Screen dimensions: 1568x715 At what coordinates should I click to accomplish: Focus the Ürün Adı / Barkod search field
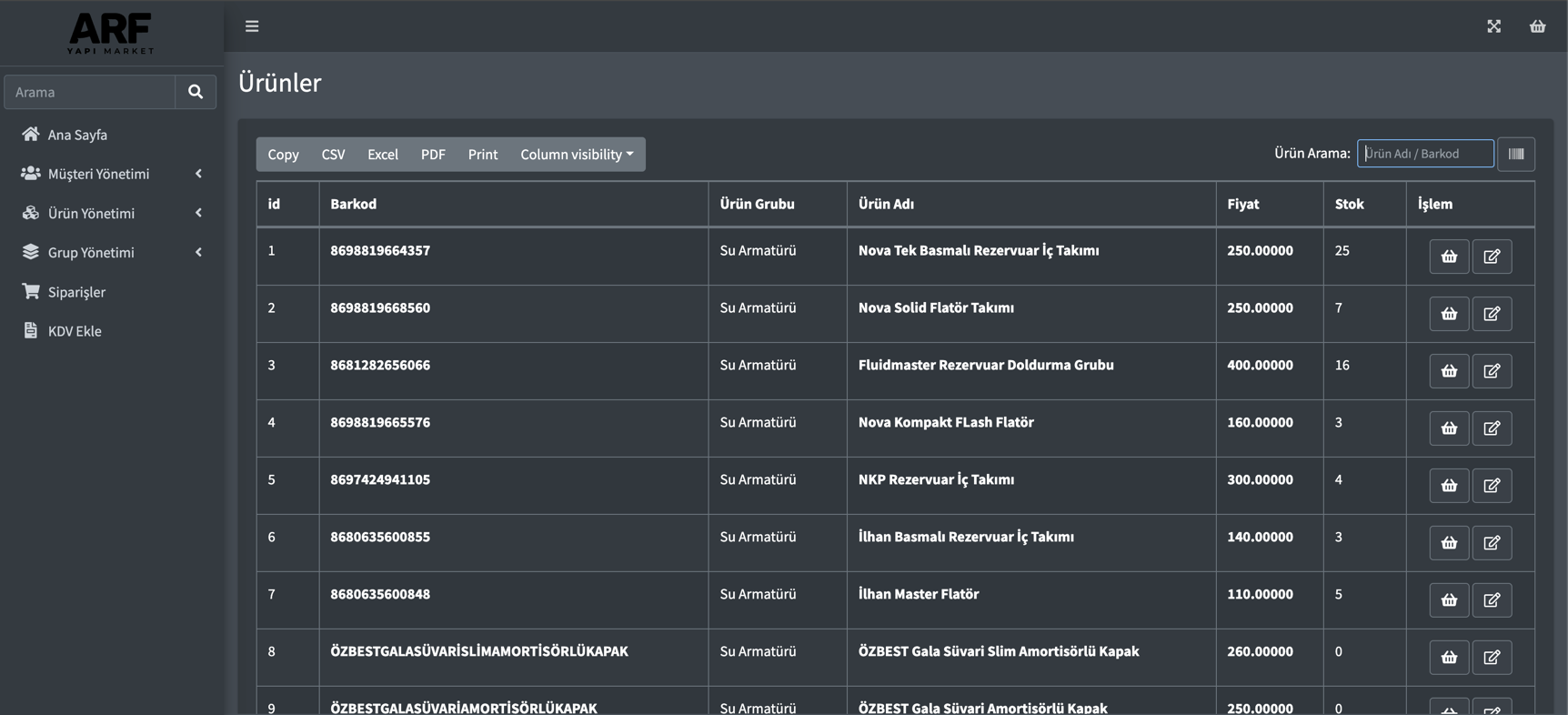coord(1425,154)
